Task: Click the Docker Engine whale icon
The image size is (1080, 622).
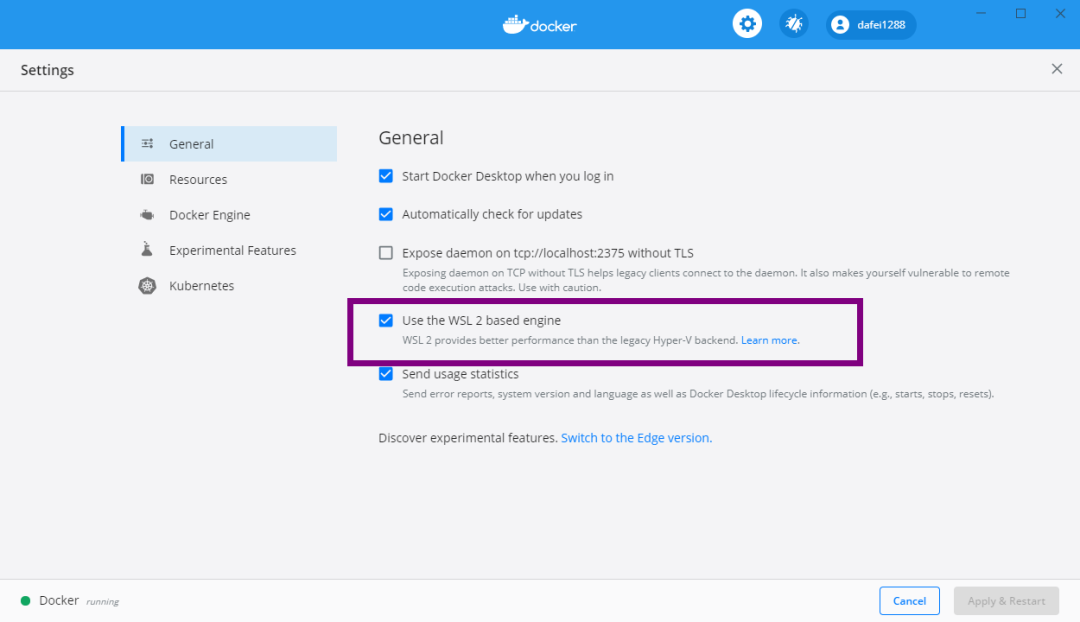Action: (x=148, y=215)
